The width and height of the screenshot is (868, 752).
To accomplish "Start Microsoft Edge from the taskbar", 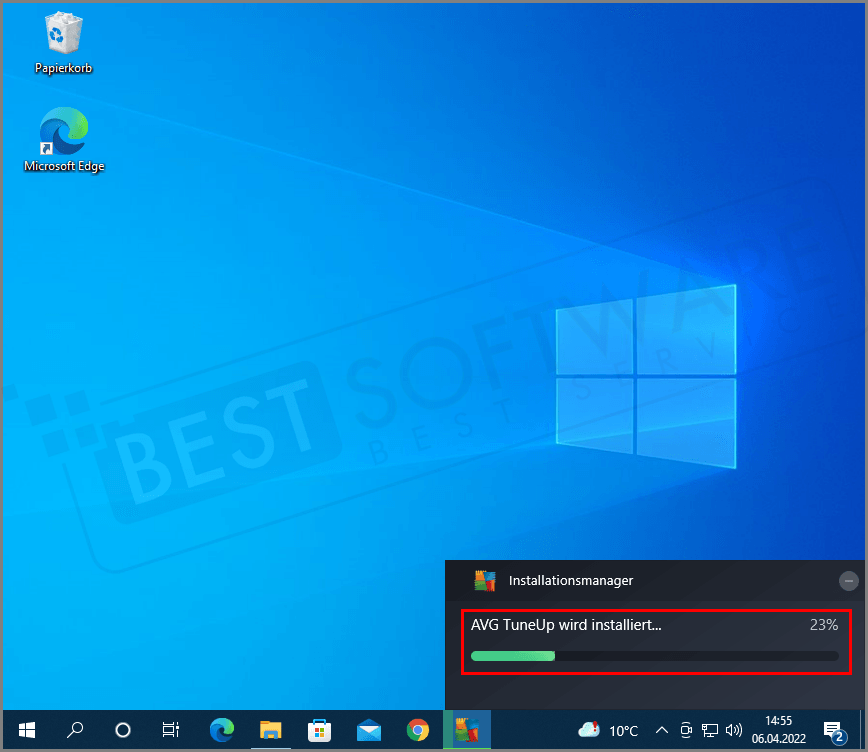I will 221,730.
